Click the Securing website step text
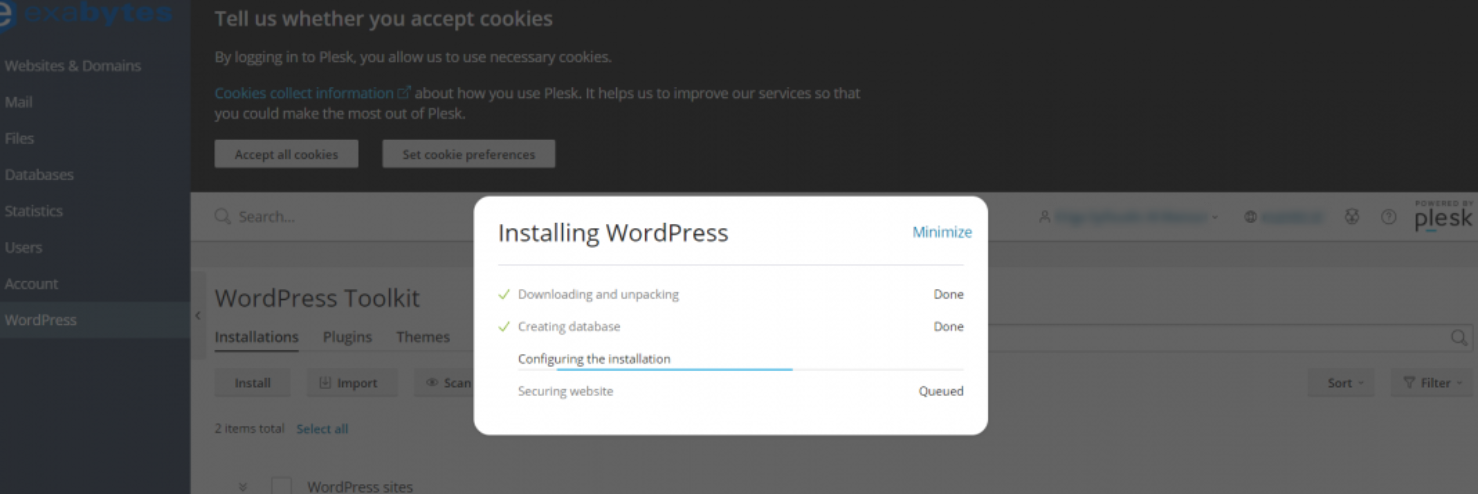 (x=565, y=391)
